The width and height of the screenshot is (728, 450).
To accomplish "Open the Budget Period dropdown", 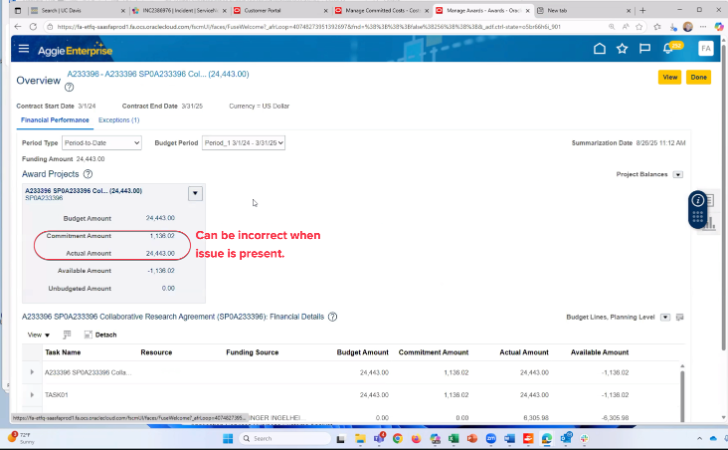I will tap(244, 143).
